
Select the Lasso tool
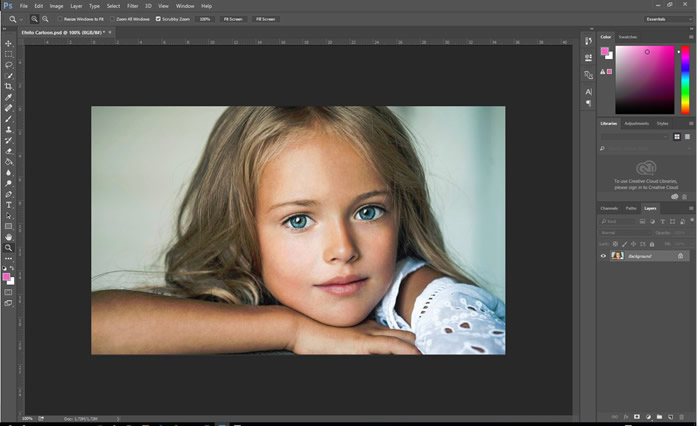coord(9,64)
